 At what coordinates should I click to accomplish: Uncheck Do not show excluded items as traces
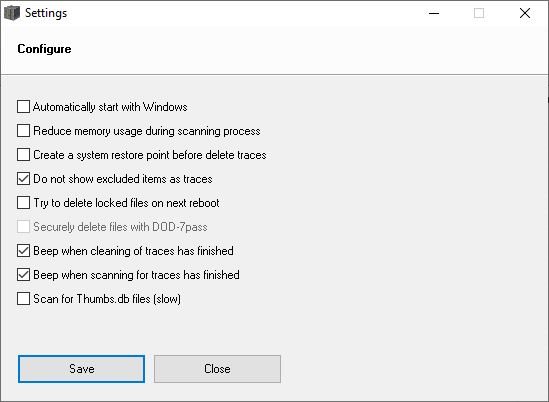pyautogui.click(x=23, y=179)
